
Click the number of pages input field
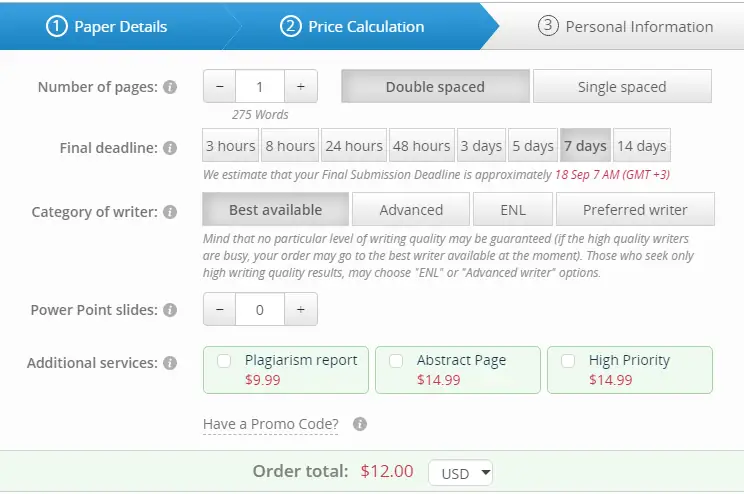(260, 86)
